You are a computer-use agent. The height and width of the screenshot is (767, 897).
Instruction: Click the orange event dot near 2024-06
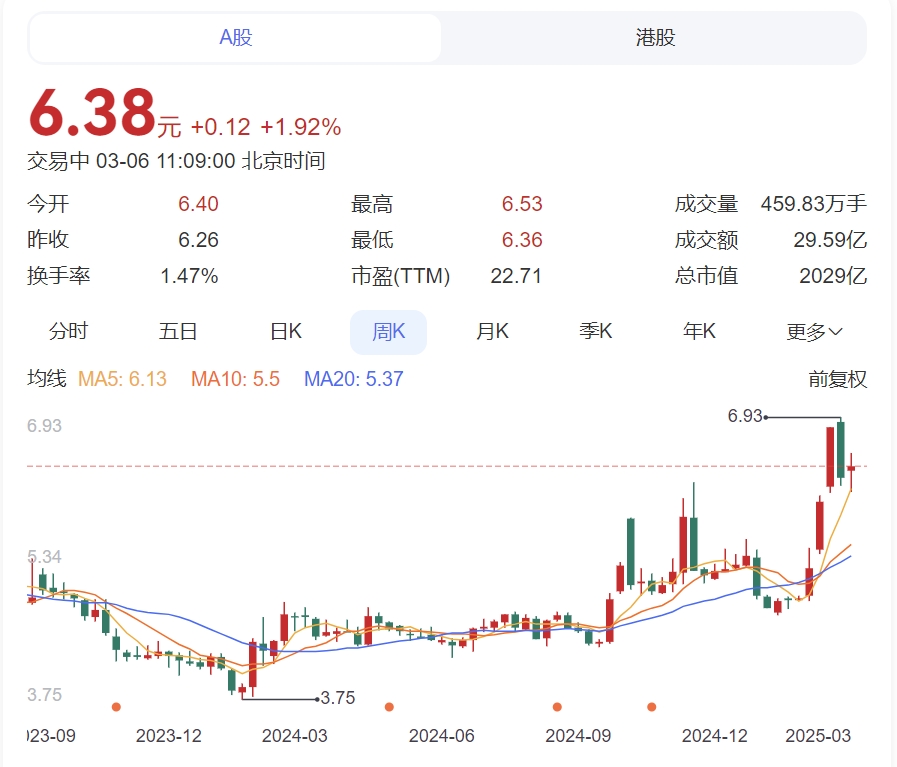pyautogui.click(x=389, y=707)
